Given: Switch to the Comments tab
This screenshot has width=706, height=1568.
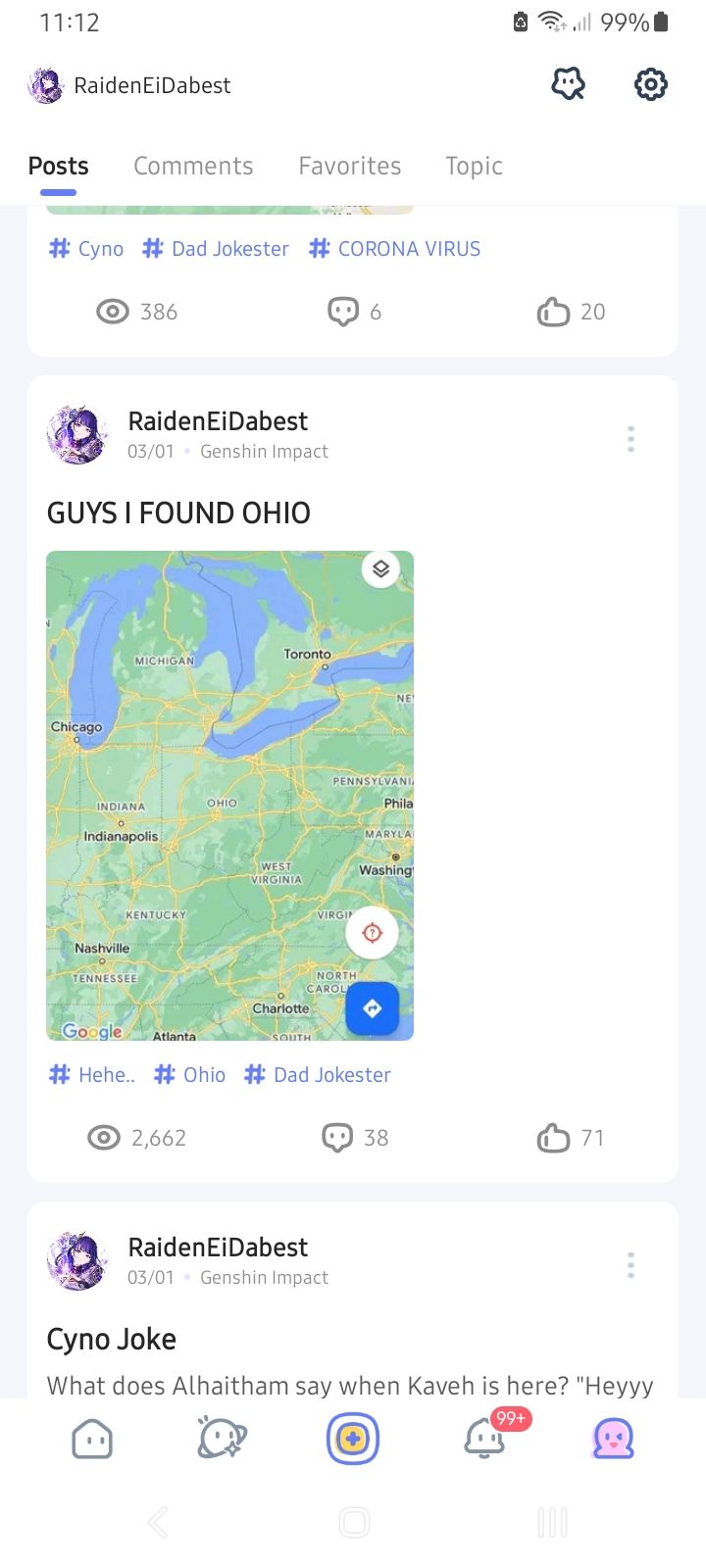Looking at the screenshot, I should coord(193,166).
